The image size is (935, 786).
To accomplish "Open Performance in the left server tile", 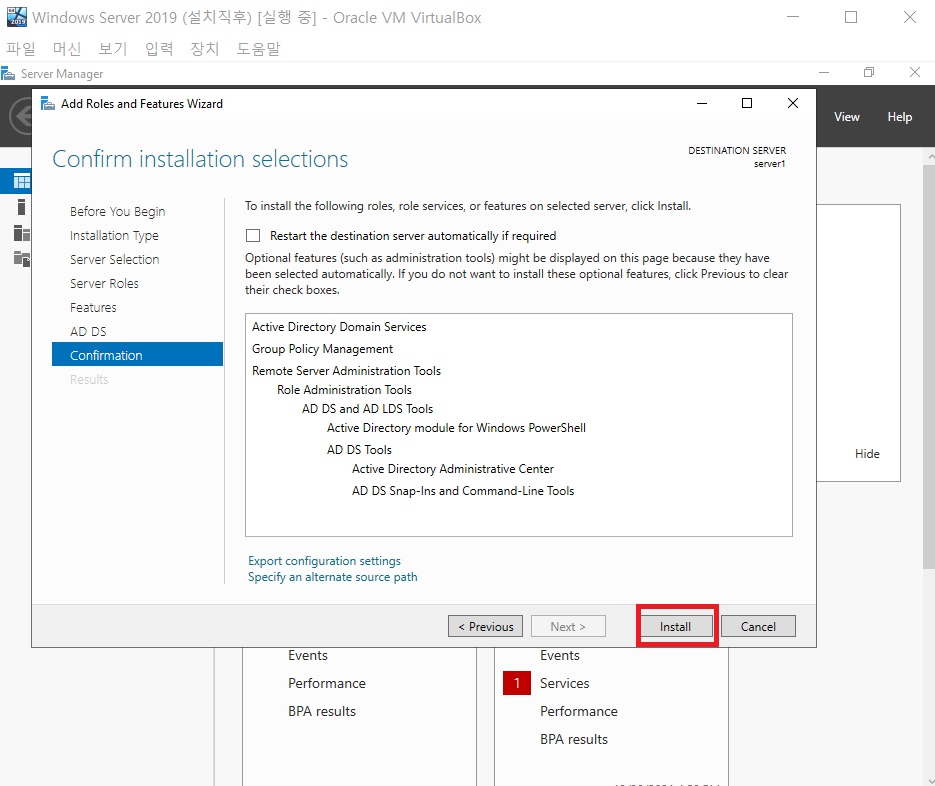I will (x=327, y=683).
